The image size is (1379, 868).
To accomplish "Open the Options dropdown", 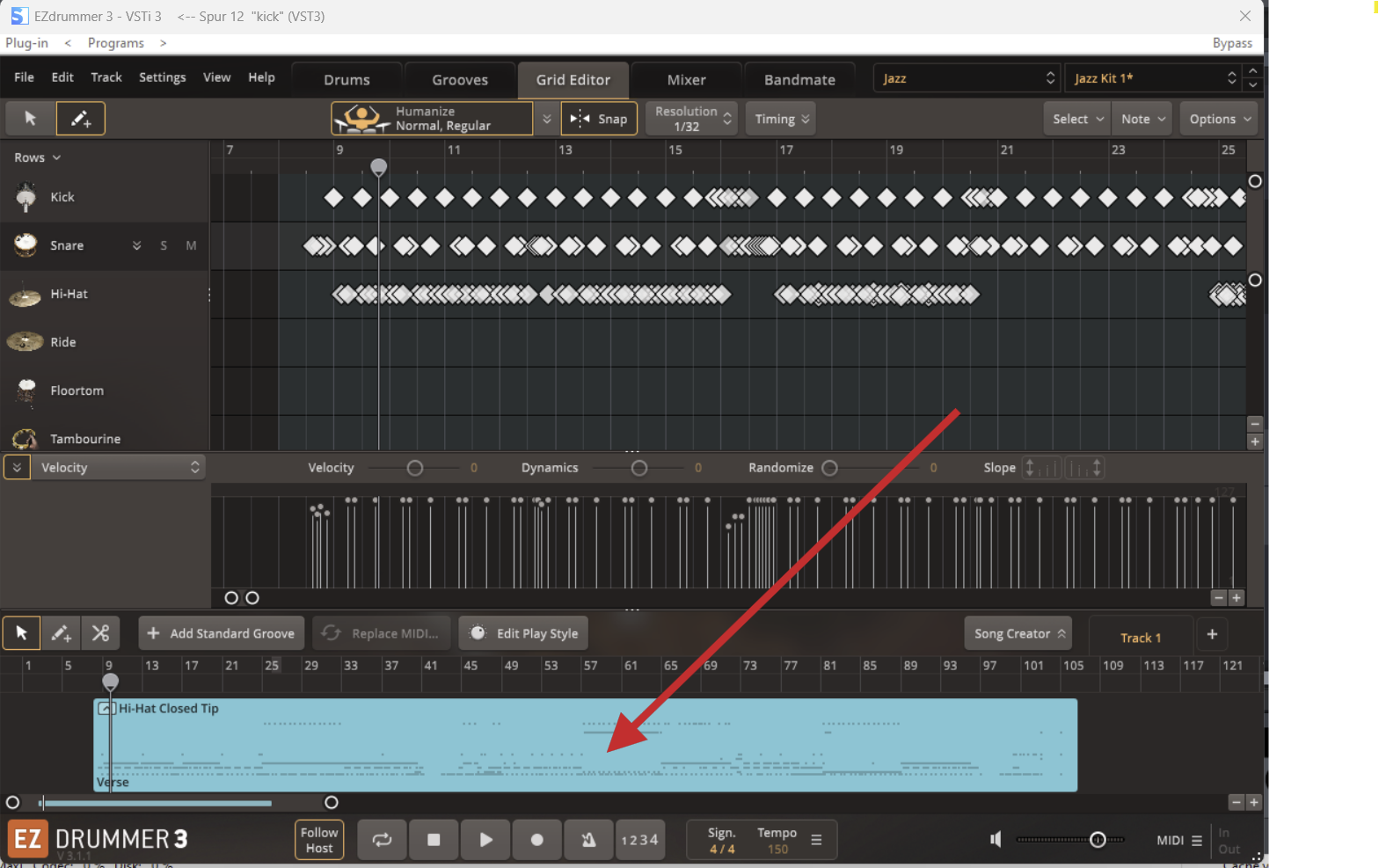I will point(1219,119).
